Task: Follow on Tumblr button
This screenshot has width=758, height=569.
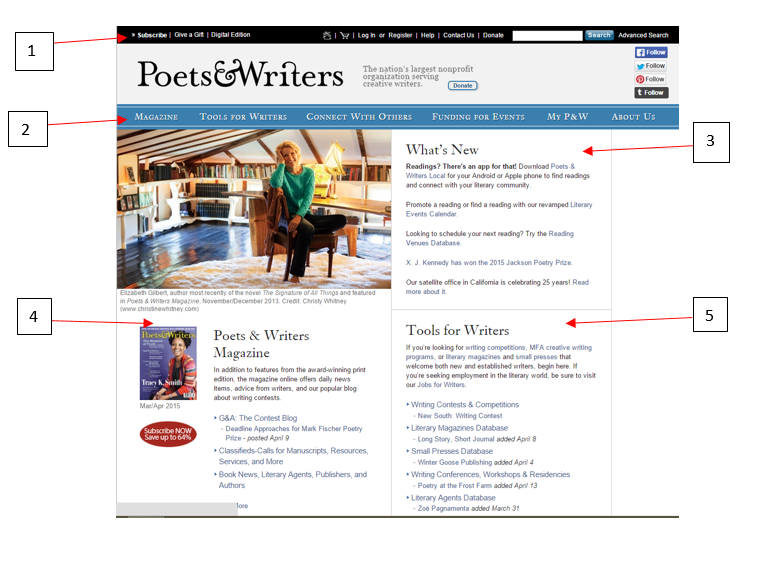Action: point(651,92)
